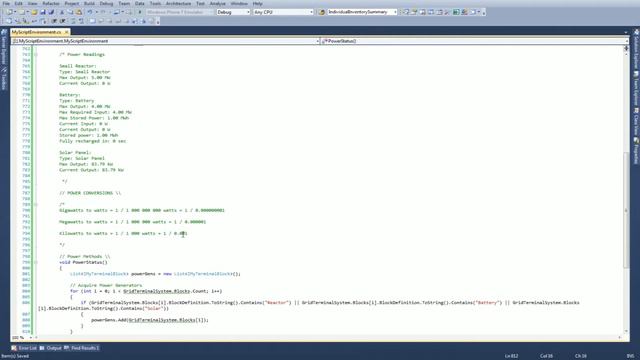
Task: Click the Copy icon in toolbar
Action: point(70,12)
